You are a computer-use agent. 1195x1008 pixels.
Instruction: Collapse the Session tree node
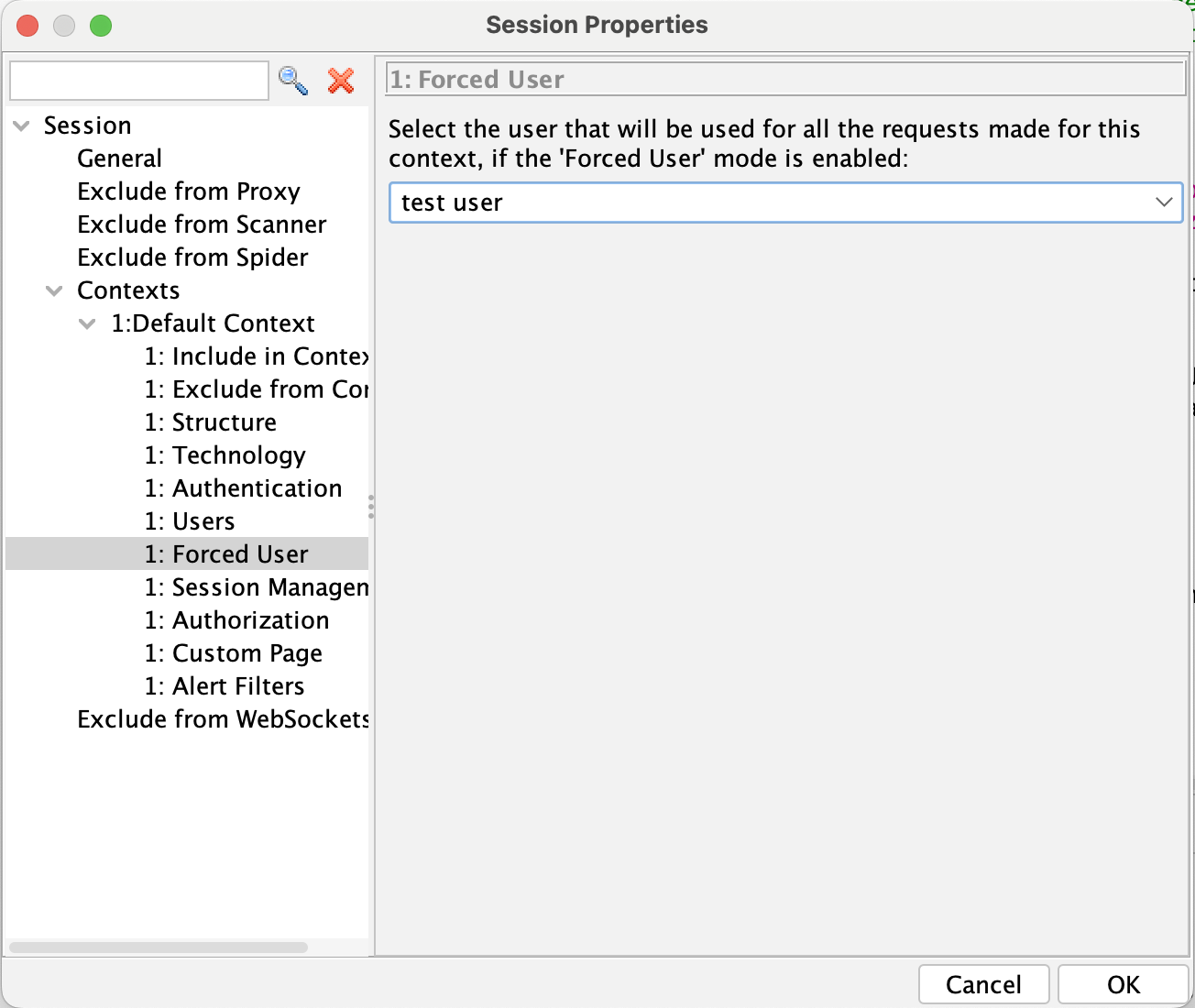tap(20, 126)
